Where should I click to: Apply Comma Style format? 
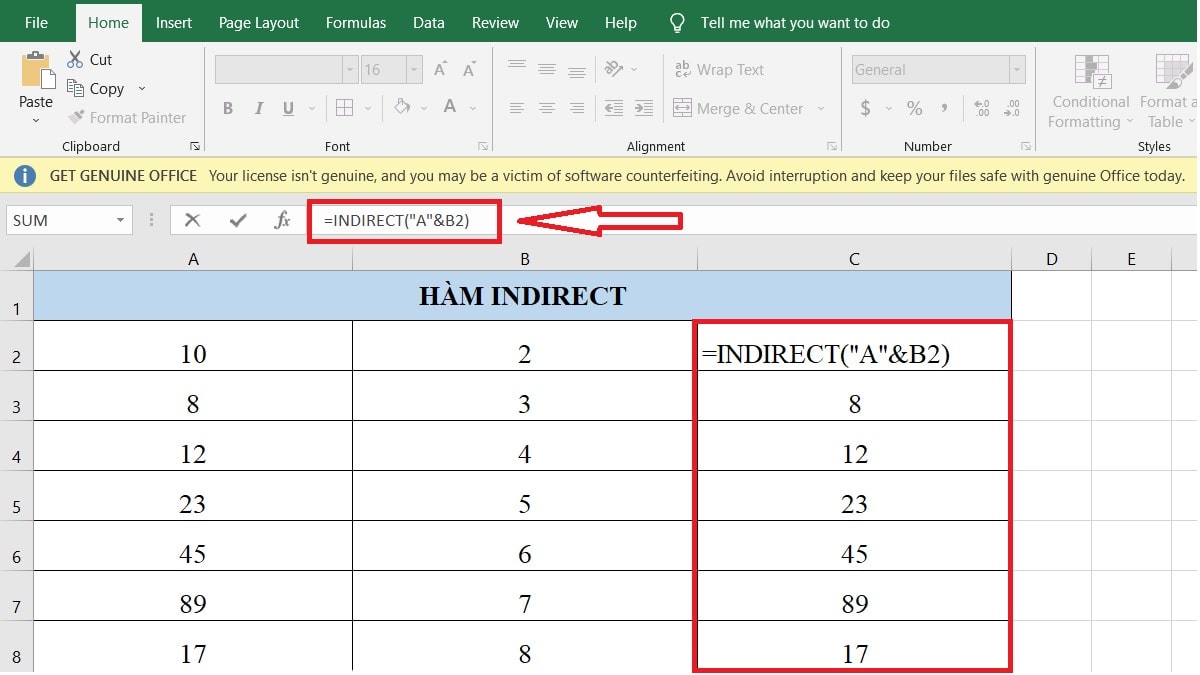click(943, 108)
